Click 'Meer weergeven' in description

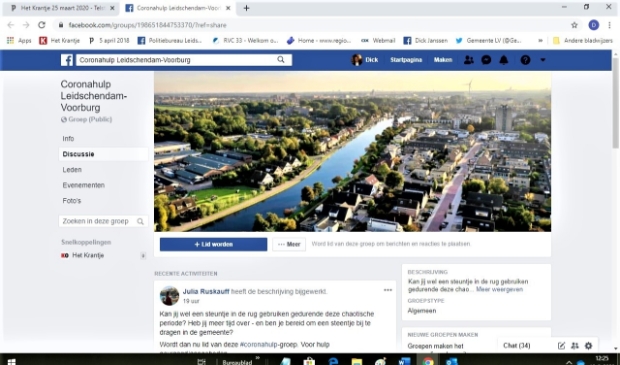click(499, 289)
